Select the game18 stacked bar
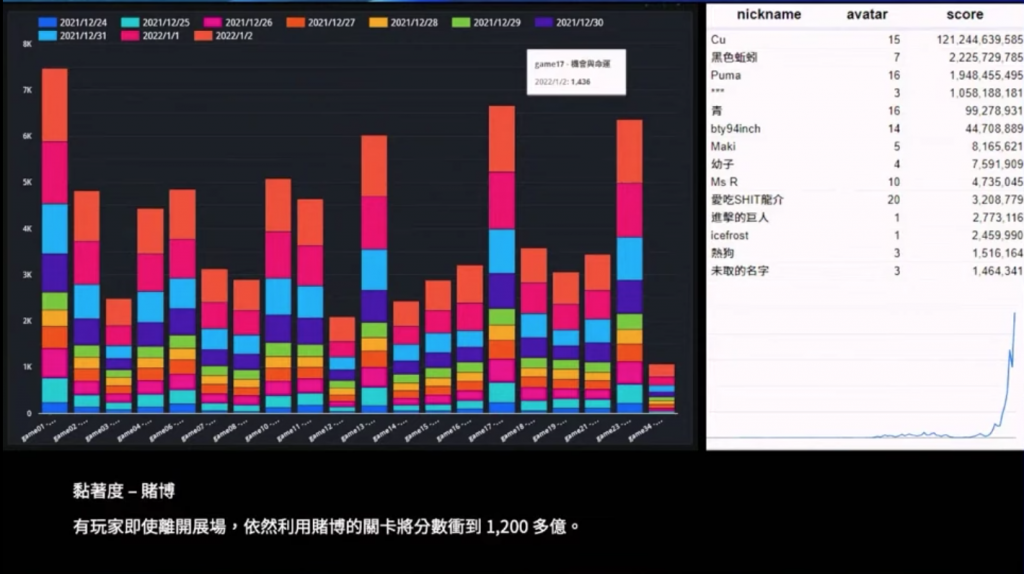1024x574 pixels. pyautogui.click(x=534, y=330)
